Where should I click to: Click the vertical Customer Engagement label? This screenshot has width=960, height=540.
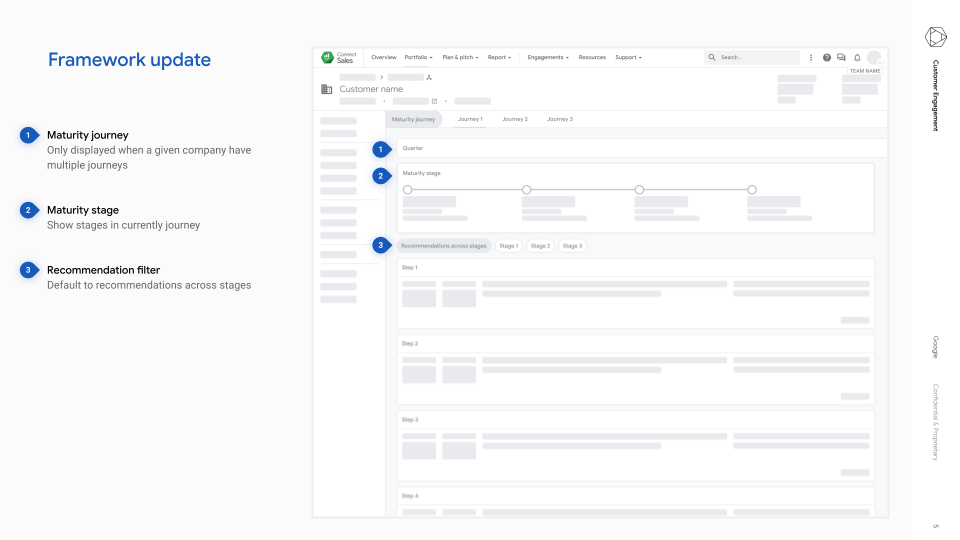[x=936, y=96]
